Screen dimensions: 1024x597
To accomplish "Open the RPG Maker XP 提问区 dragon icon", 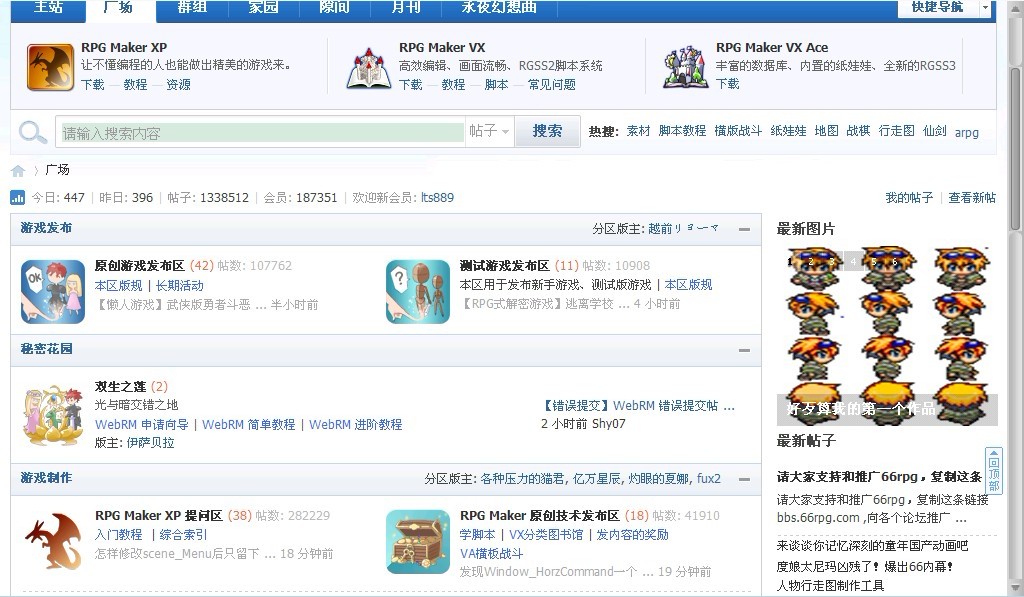I will coord(53,541).
